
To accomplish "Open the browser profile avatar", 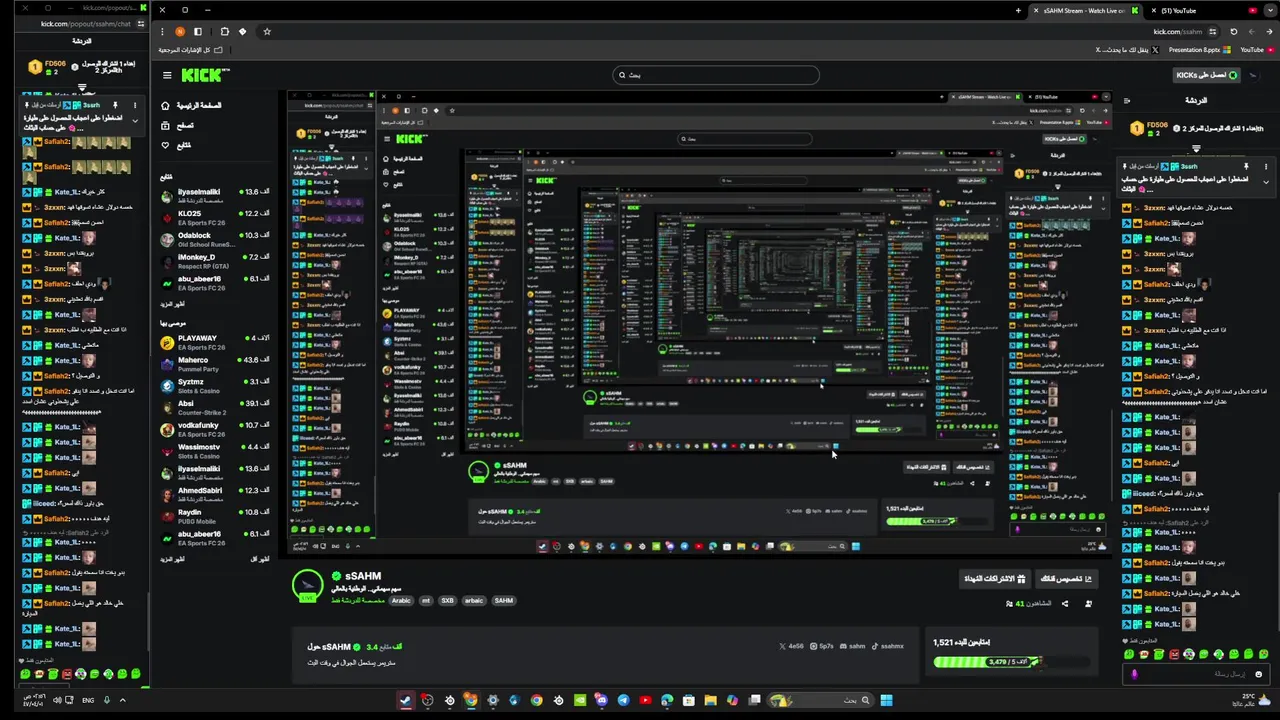I will (180, 31).
